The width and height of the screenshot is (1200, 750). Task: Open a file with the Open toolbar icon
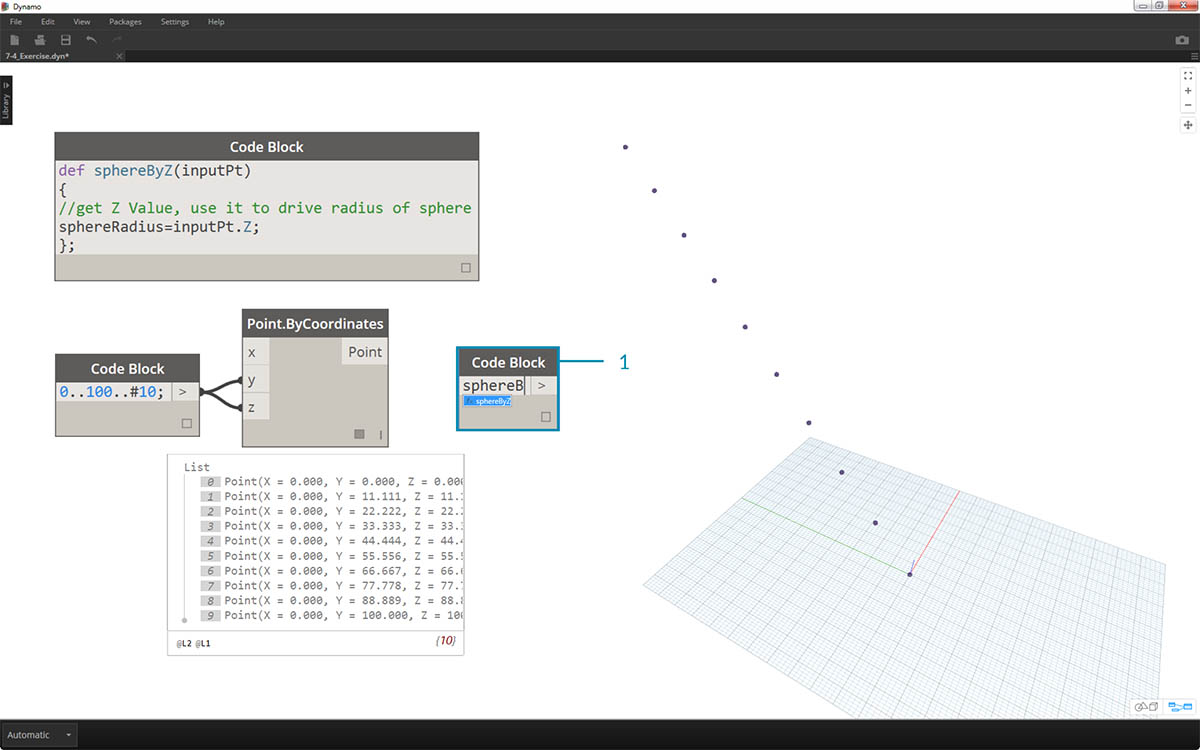(40, 40)
